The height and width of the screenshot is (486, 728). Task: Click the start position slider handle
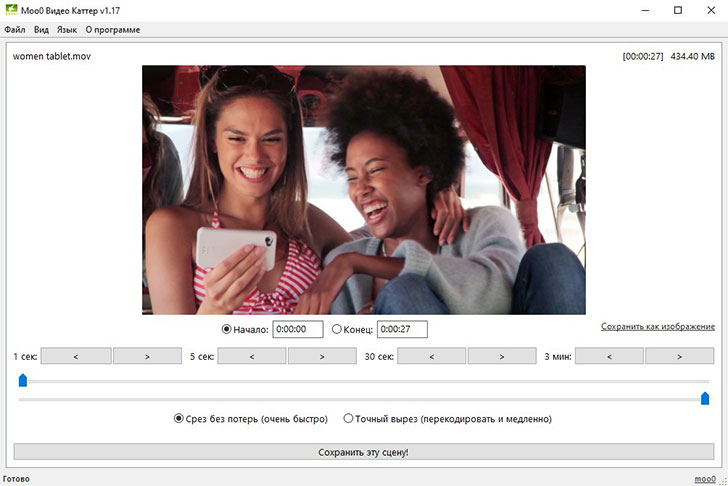pos(23,380)
